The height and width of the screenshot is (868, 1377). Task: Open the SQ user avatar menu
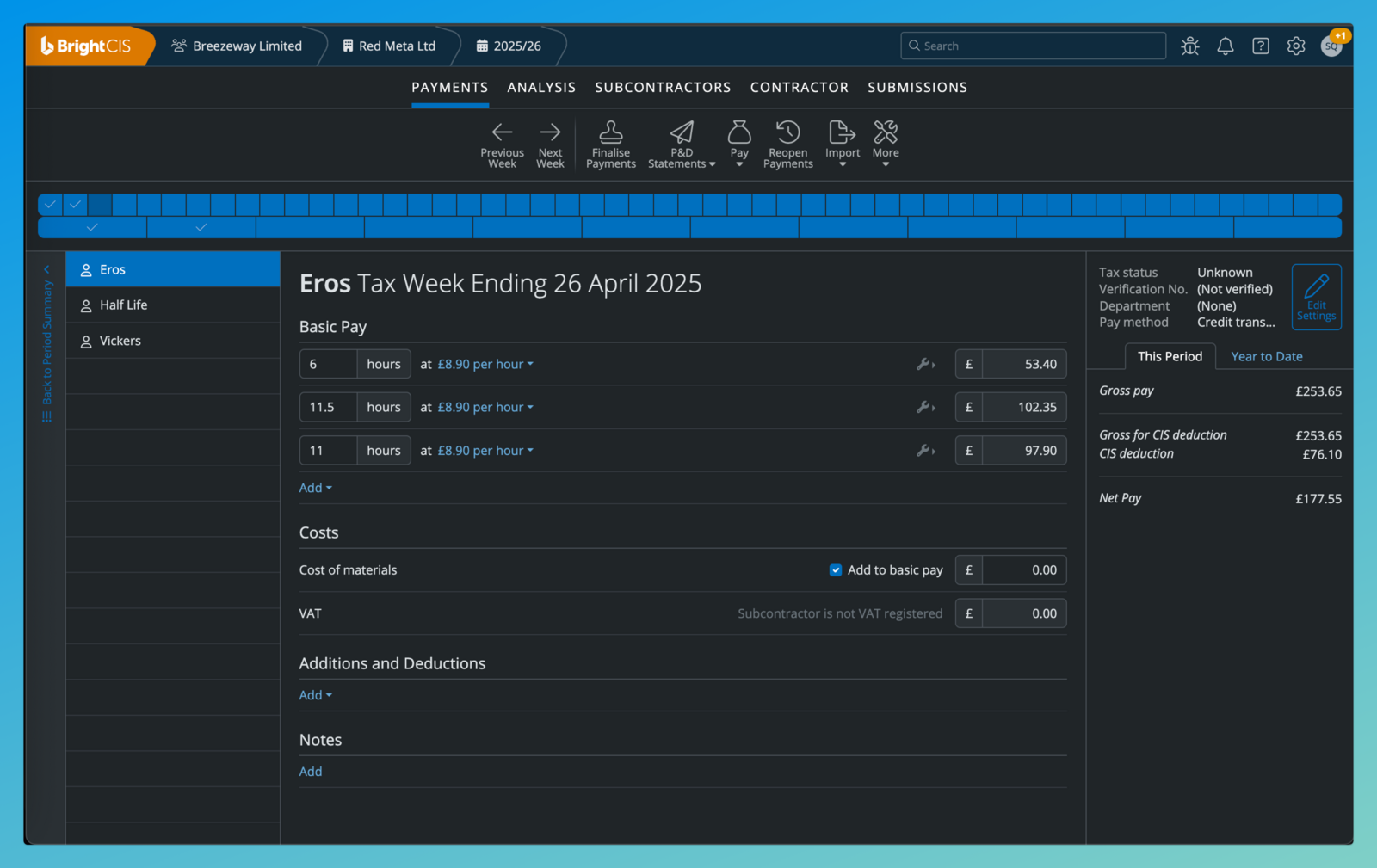click(1332, 46)
